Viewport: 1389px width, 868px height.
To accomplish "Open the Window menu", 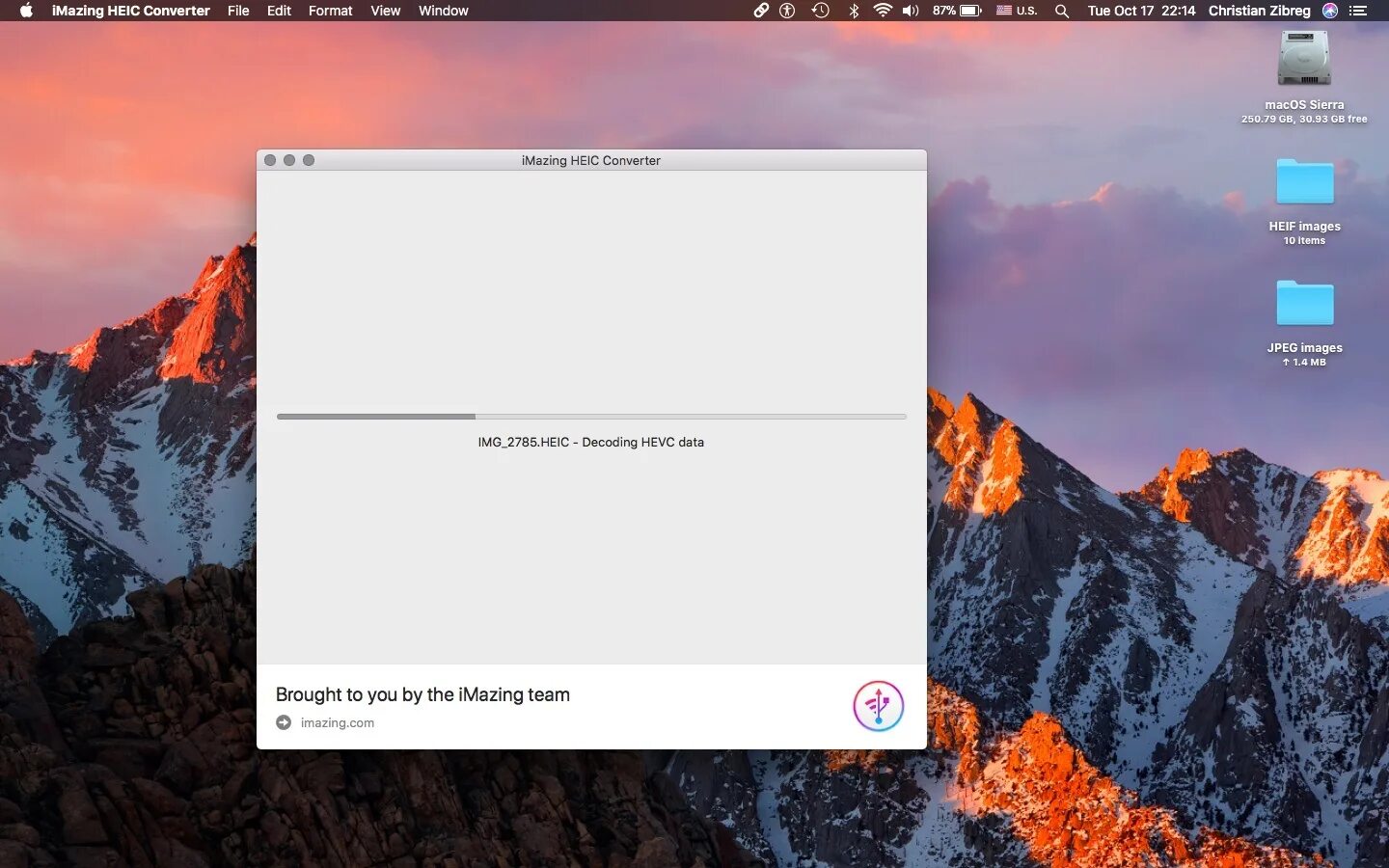I will [443, 11].
